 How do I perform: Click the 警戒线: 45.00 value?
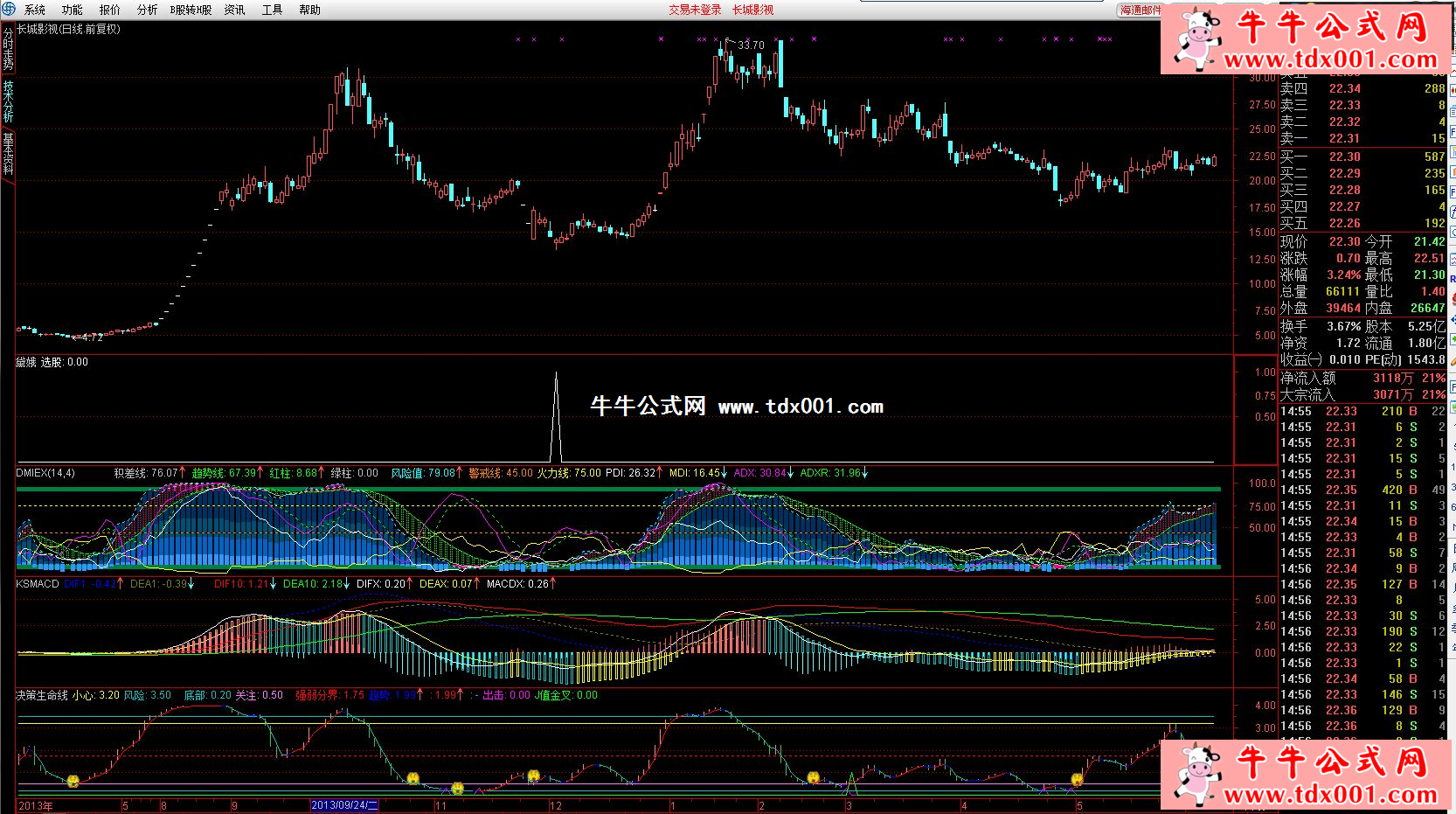tap(501, 473)
